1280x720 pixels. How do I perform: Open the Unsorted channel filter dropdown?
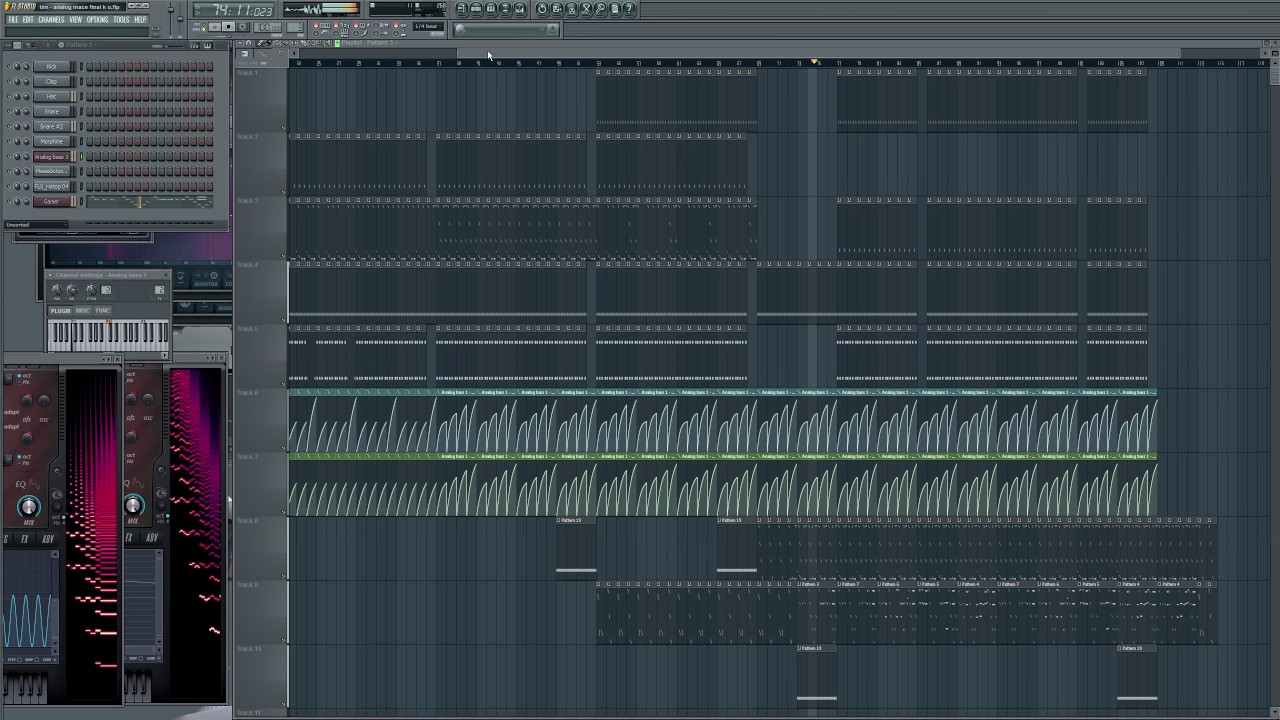coord(36,225)
